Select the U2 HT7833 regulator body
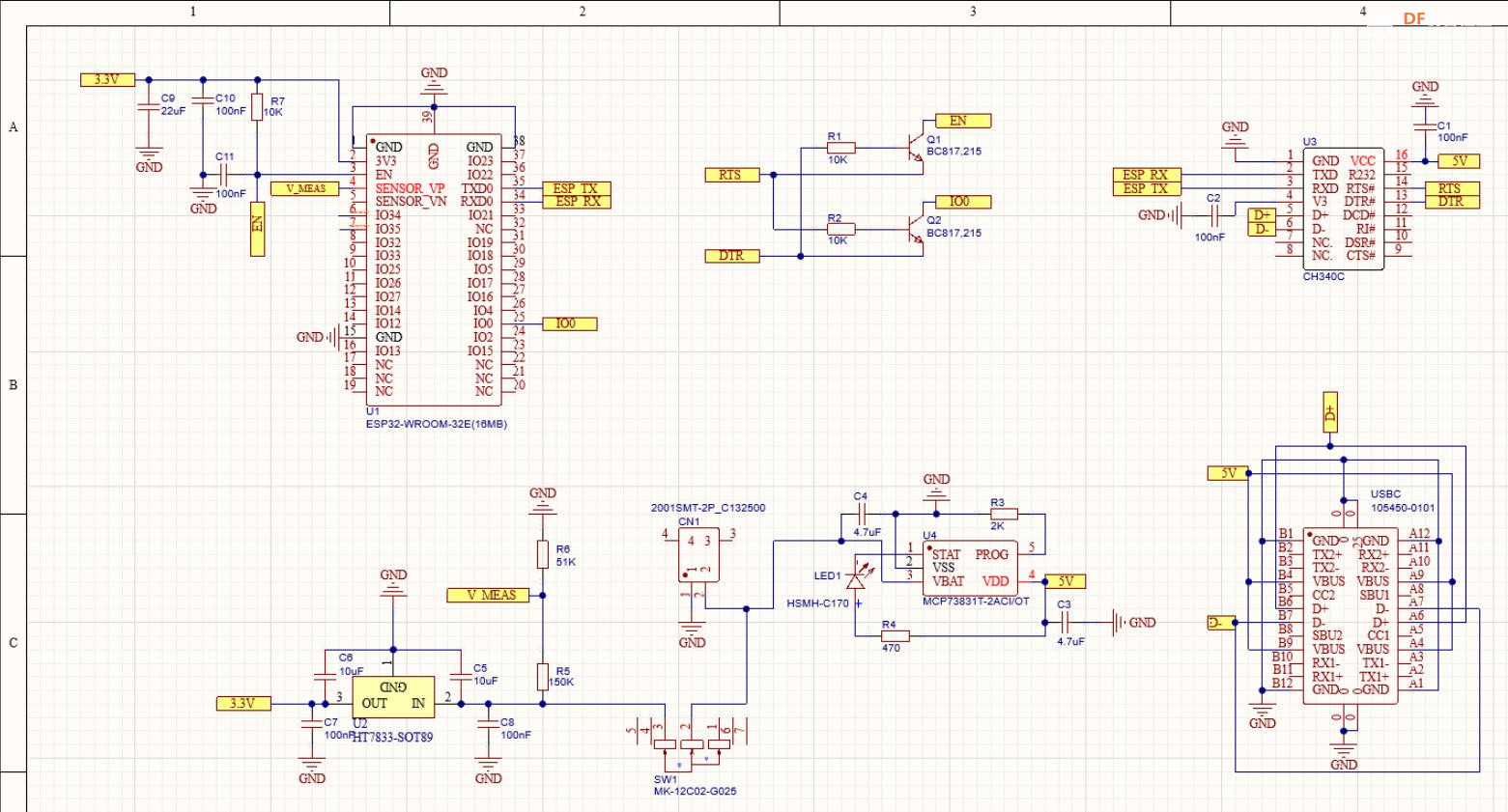Image resolution: width=1508 pixels, height=812 pixels. [x=392, y=697]
